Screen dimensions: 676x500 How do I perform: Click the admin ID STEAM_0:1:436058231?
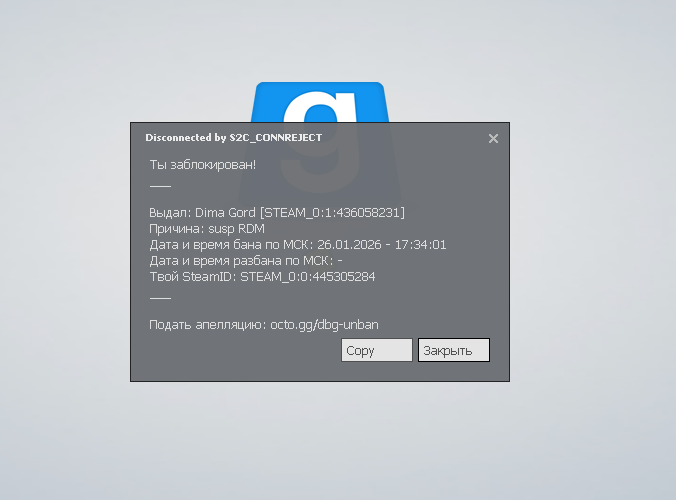(332, 212)
